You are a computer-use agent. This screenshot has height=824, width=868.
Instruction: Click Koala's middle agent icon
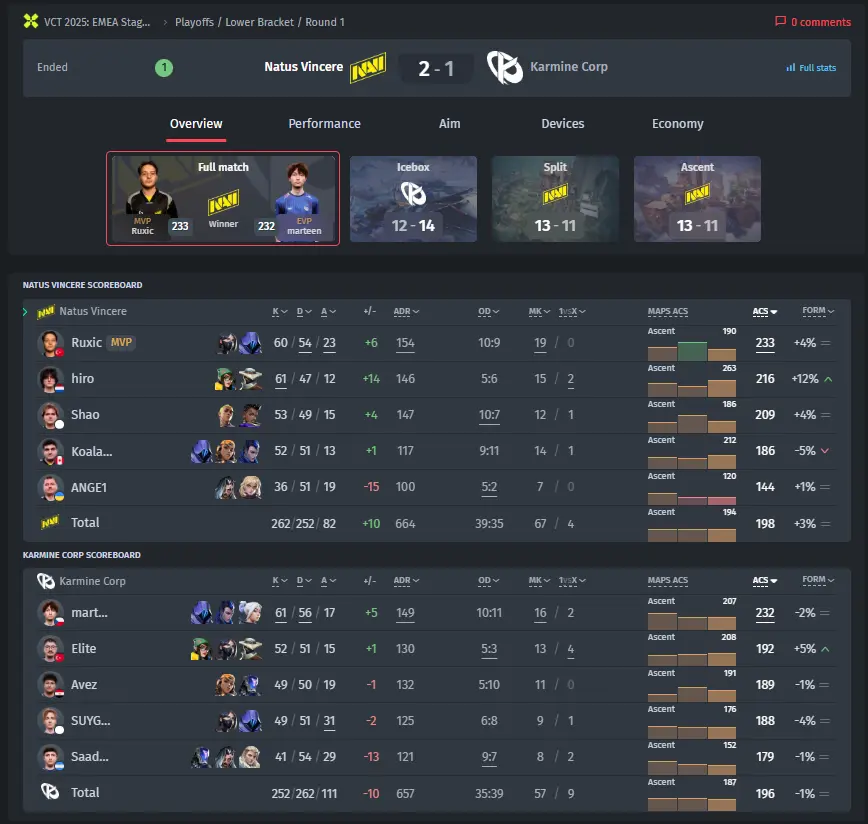click(226, 451)
